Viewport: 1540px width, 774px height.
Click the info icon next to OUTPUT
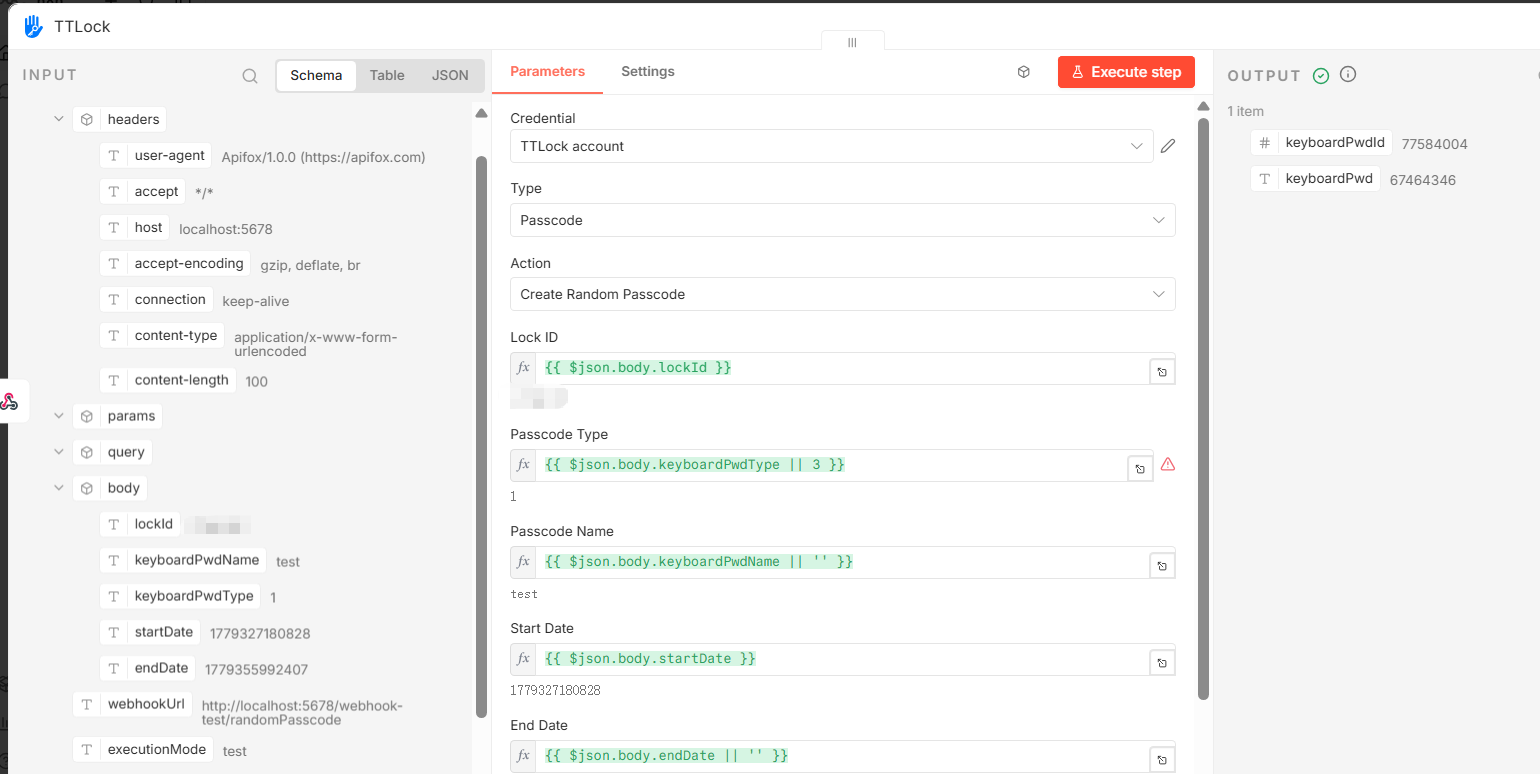point(1348,75)
